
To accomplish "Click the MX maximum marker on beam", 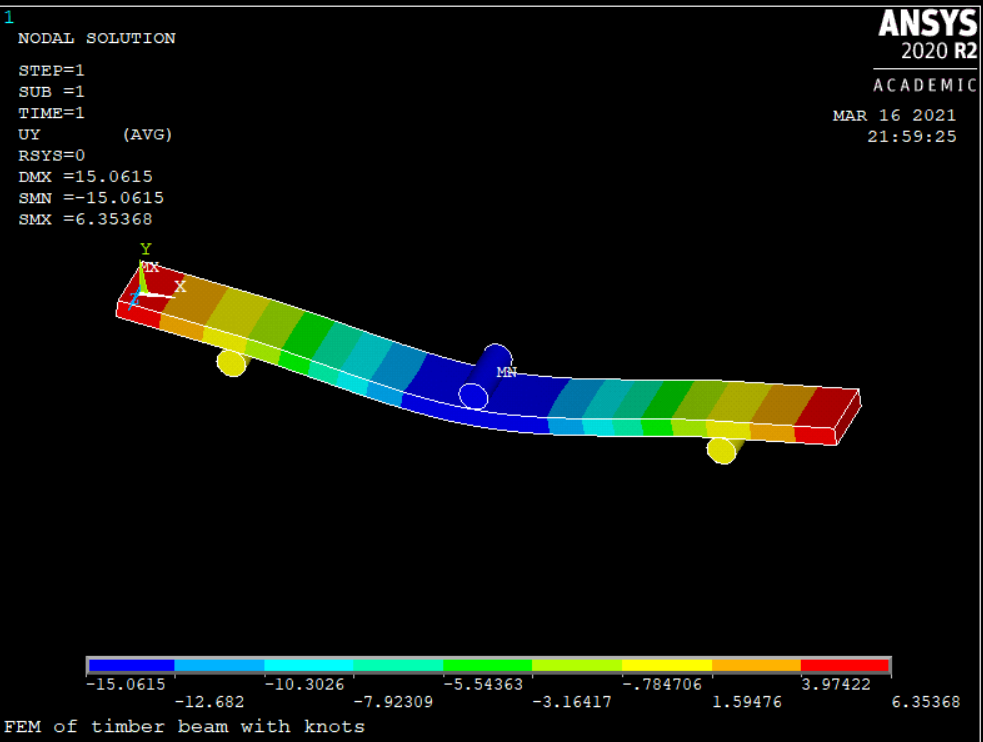I will pos(149,268).
